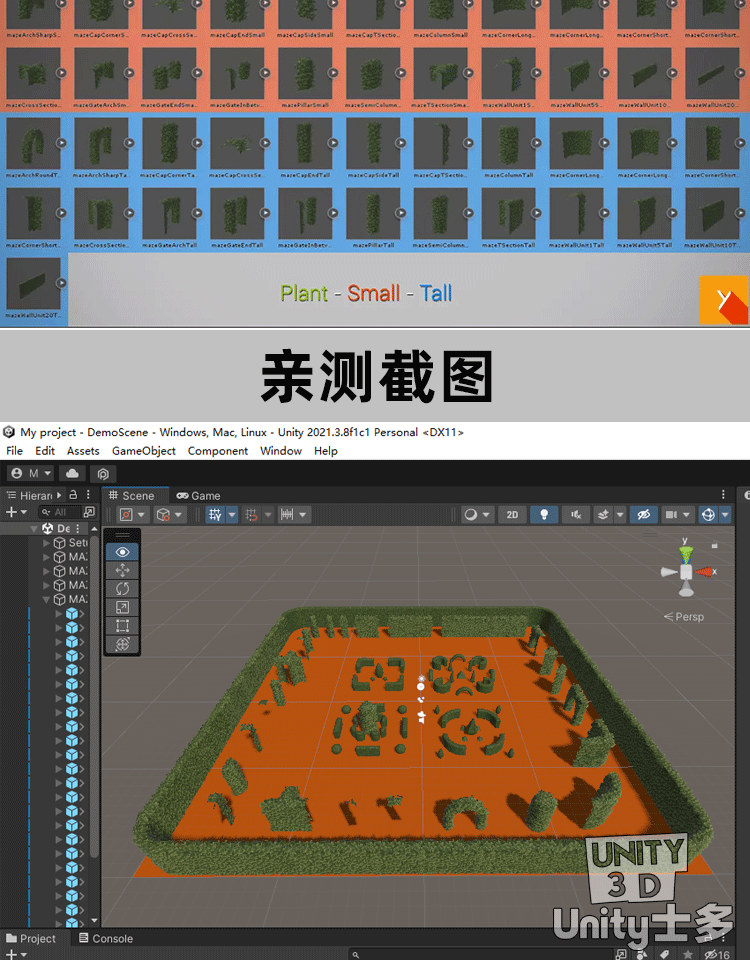Toggle scene audio mute
This screenshot has width=750, height=960.
(x=575, y=514)
